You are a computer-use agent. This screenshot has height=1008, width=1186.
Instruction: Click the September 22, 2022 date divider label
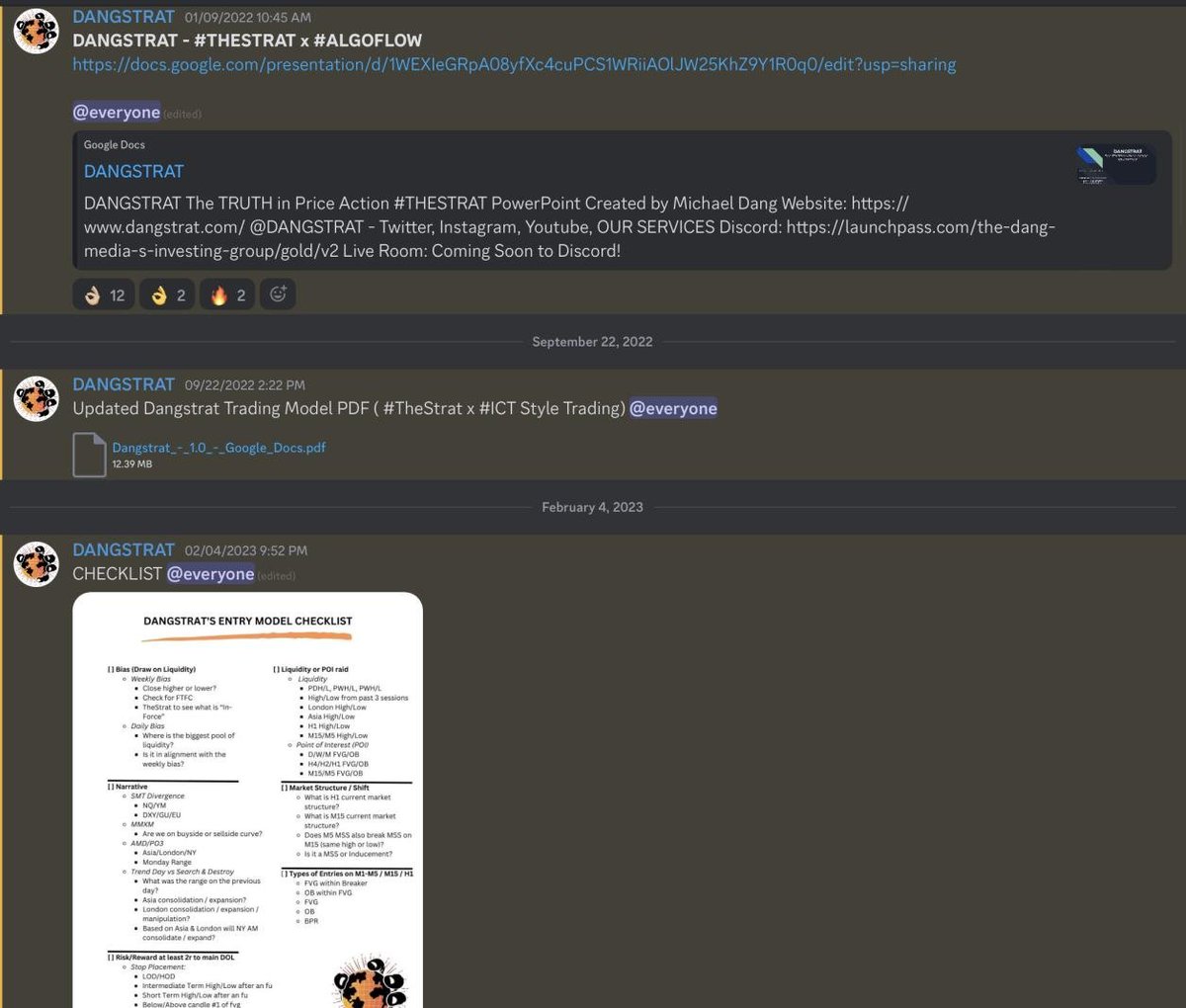(x=592, y=342)
